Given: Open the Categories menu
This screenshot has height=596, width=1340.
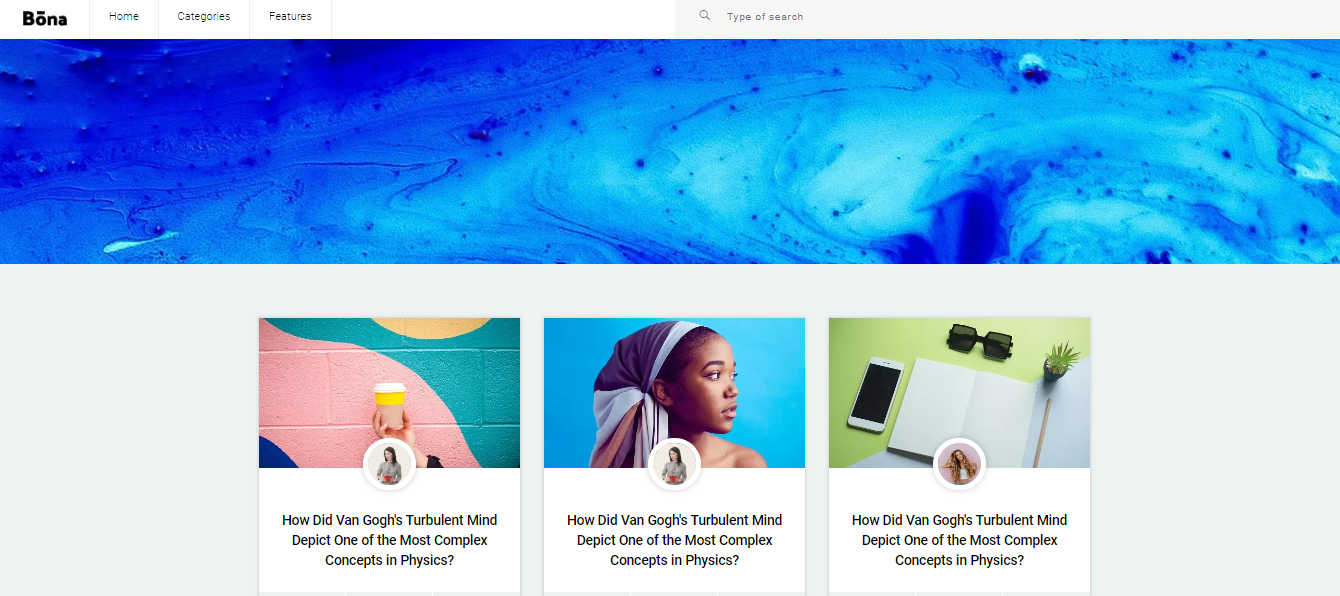Looking at the screenshot, I should [204, 17].
